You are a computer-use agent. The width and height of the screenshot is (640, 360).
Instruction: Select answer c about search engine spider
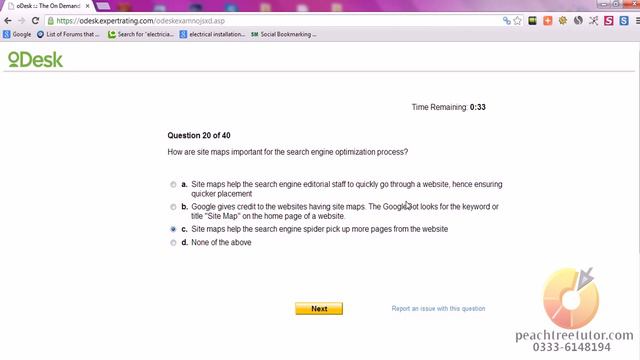pos(173,229)
